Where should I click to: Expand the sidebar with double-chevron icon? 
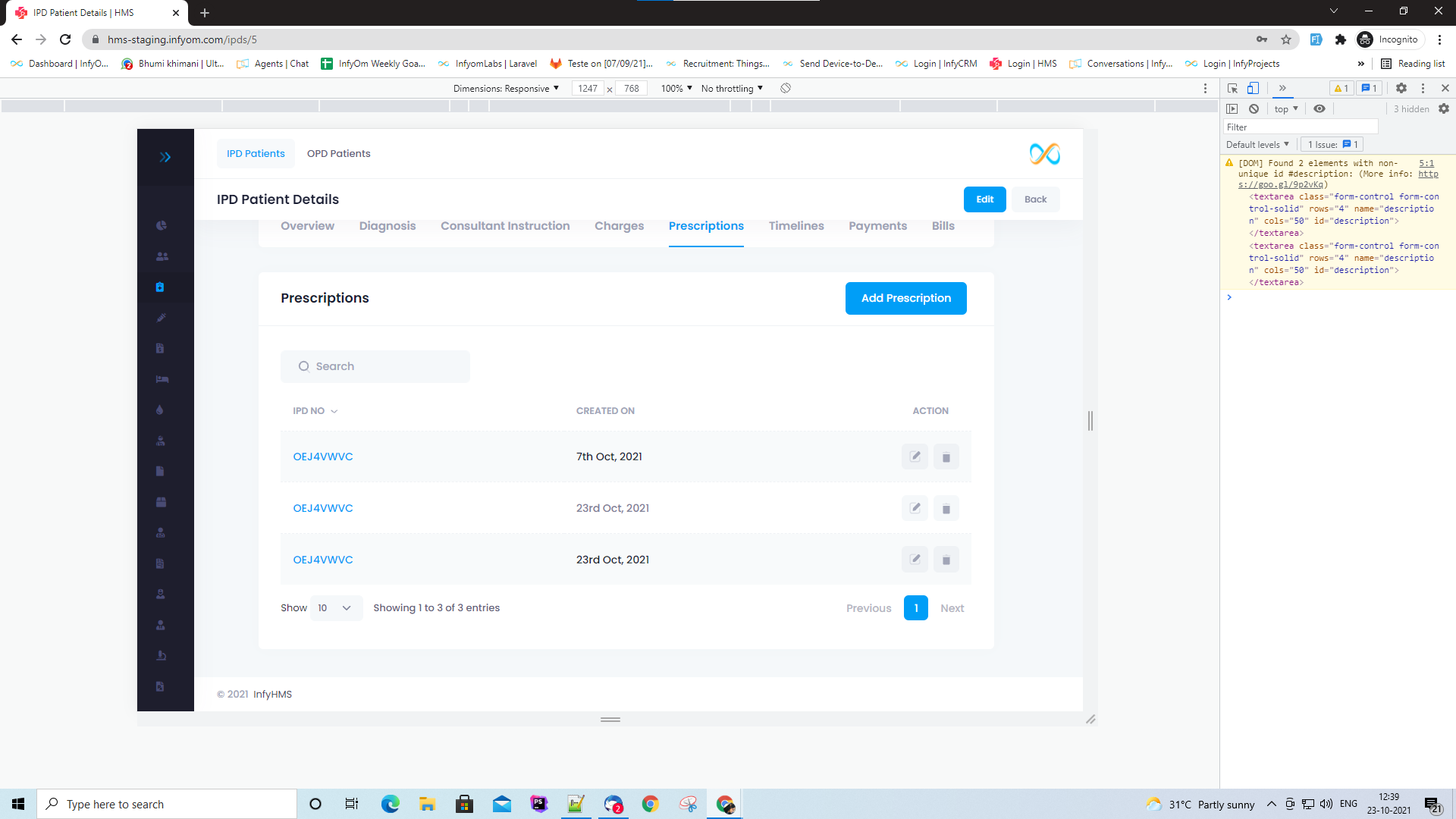coord(165,157)
